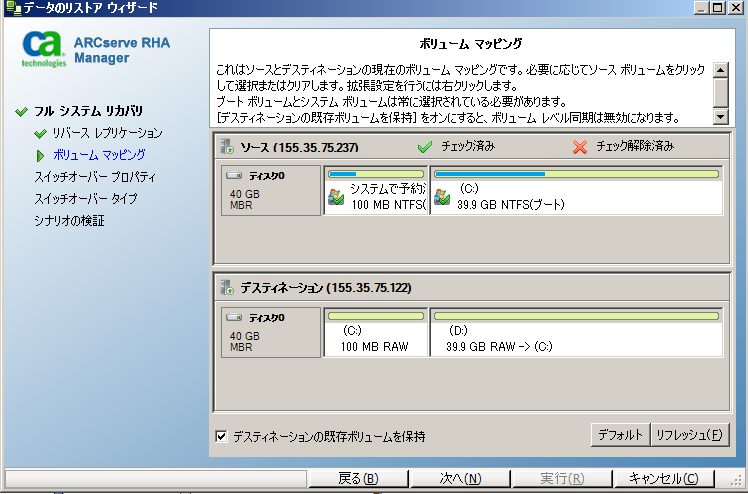
Task: Toggle the check icon on システムで予約 volume
Action: [x=336, y=197]
